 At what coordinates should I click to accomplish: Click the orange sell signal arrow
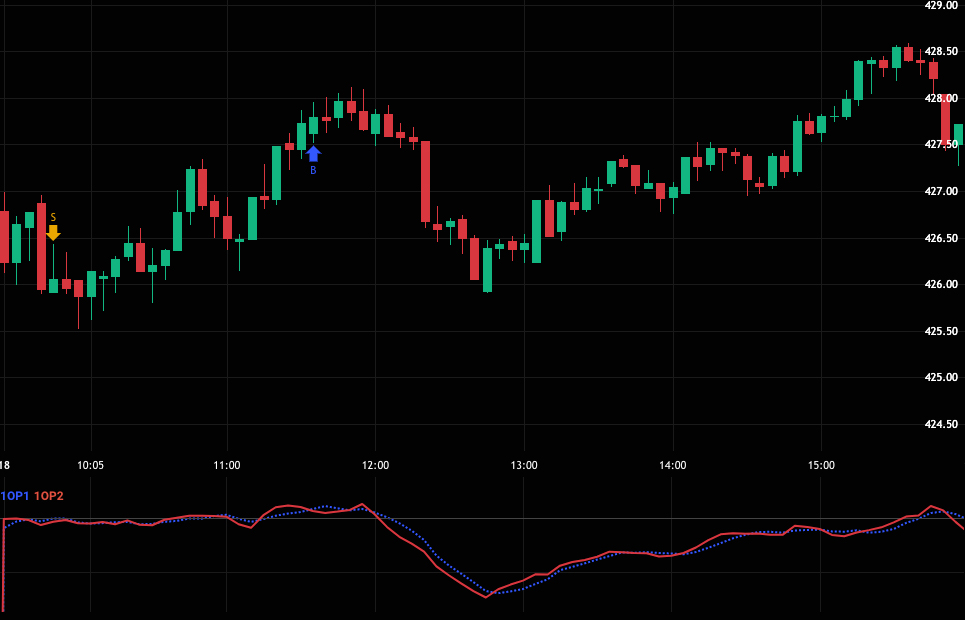pyautogui.click(x=53, y=232)
